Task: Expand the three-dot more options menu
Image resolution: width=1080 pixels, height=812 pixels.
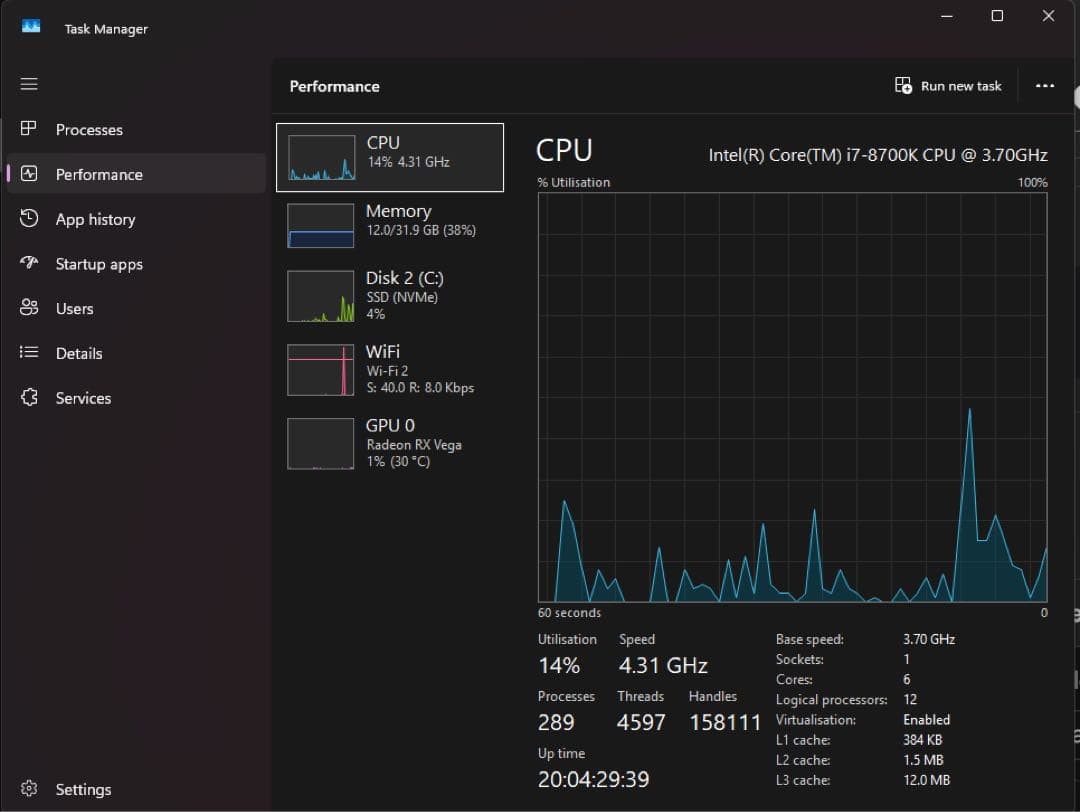Action: coord(1045,86)
